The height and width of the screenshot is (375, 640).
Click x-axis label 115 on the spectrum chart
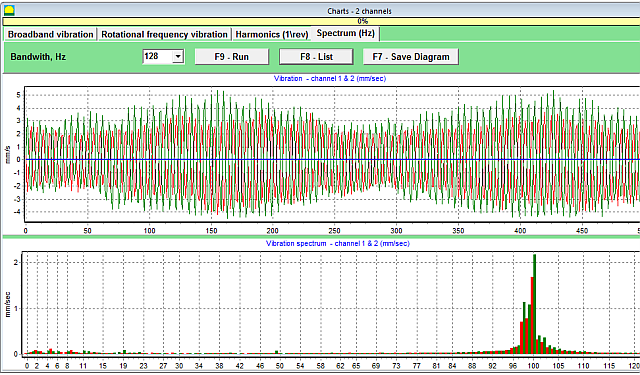(x=609, y=366)
